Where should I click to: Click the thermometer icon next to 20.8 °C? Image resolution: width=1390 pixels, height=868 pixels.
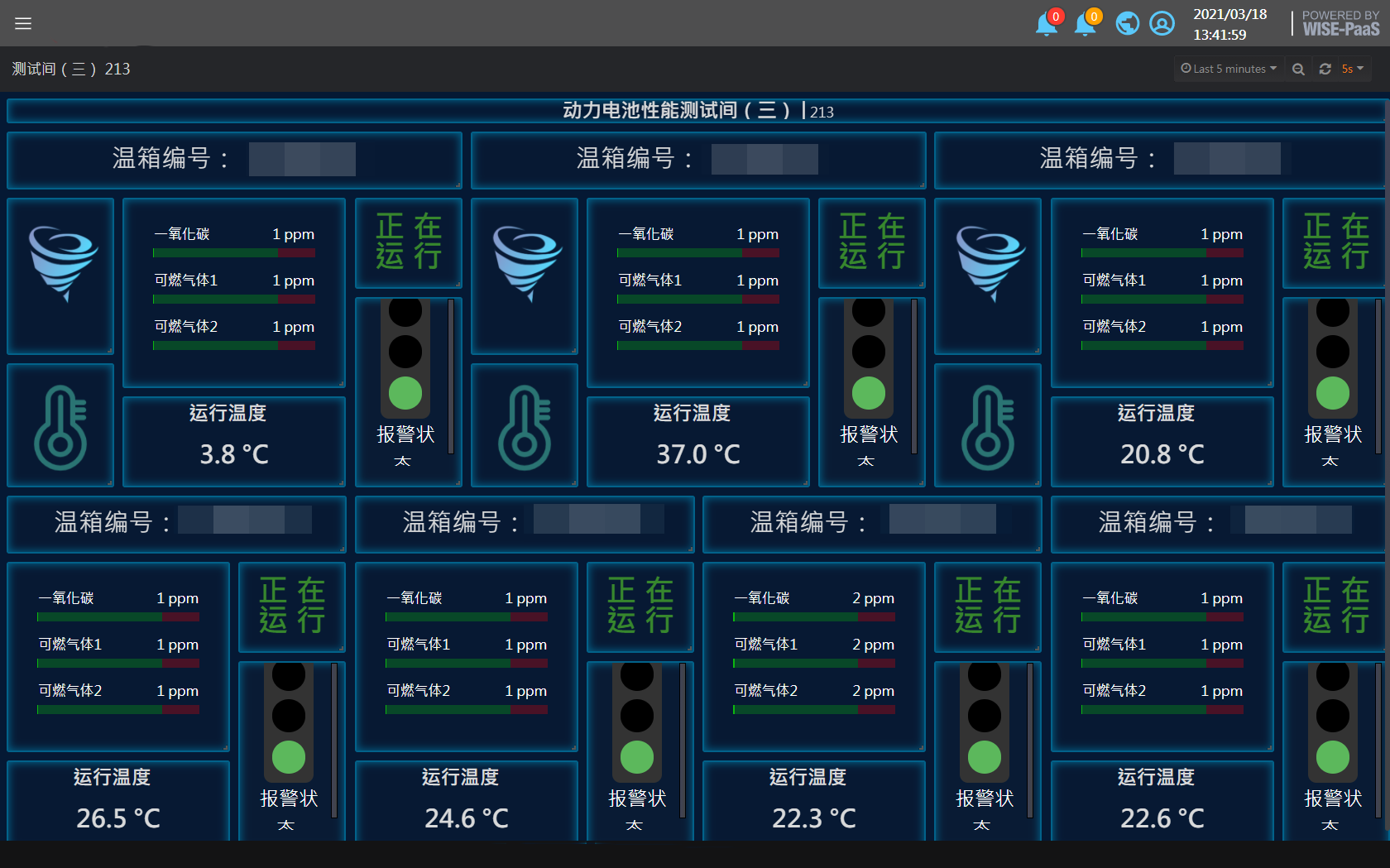tap(988, 428)
